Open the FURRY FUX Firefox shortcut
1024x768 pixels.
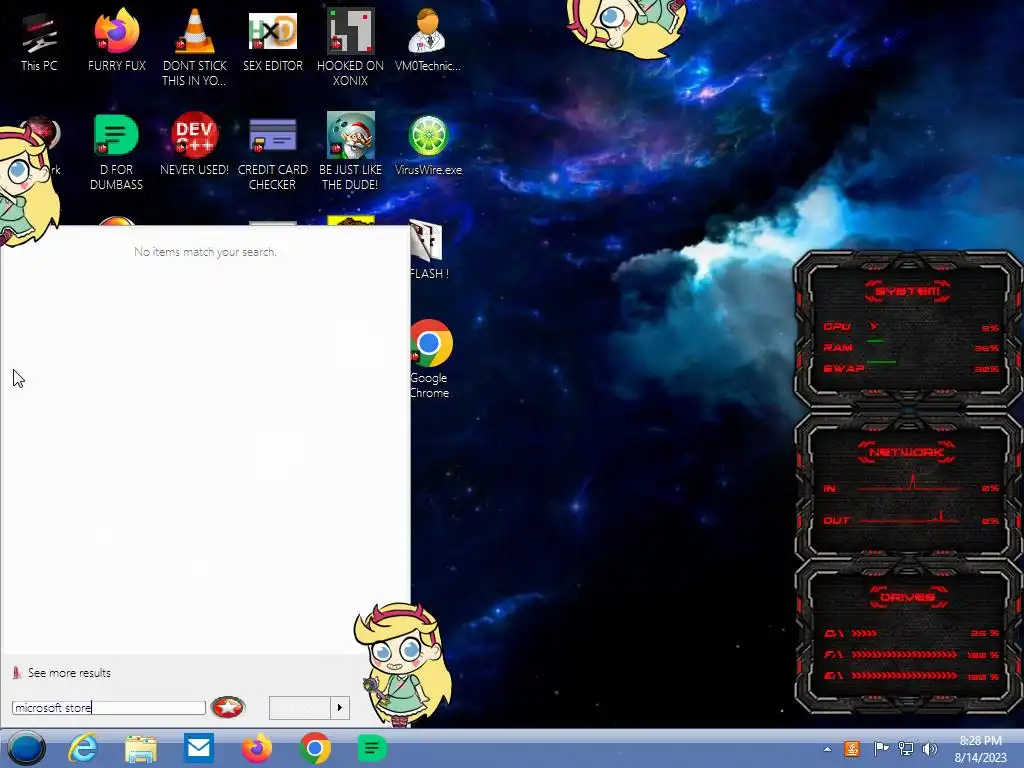pyautogui.click(x=117, y=40)
